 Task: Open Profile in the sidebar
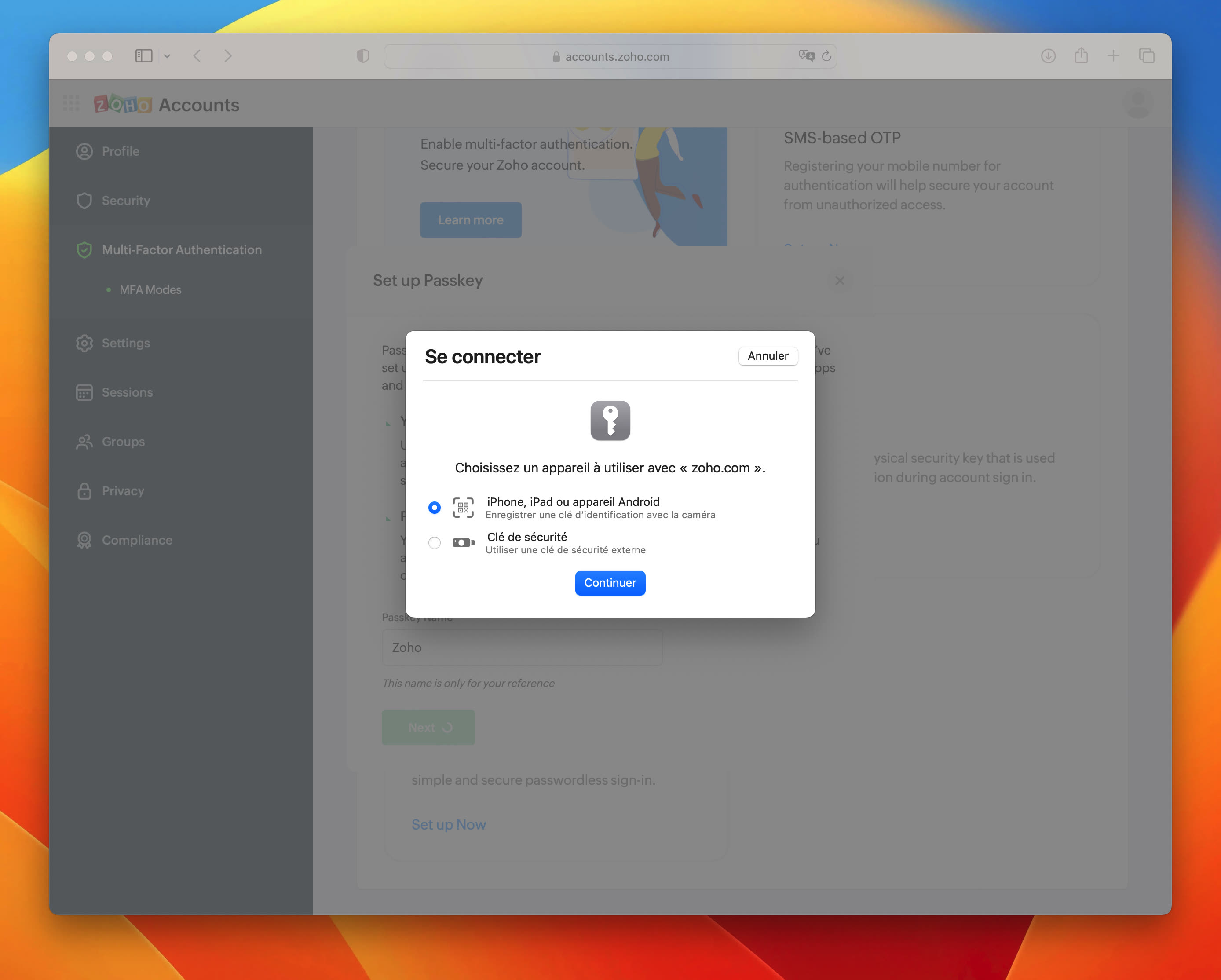181,151
